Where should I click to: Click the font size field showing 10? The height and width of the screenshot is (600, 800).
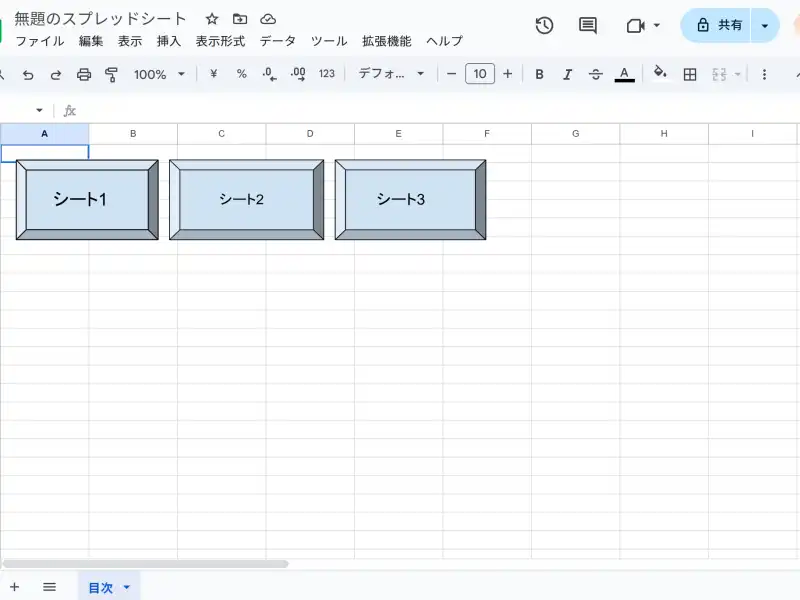[480, 74]
